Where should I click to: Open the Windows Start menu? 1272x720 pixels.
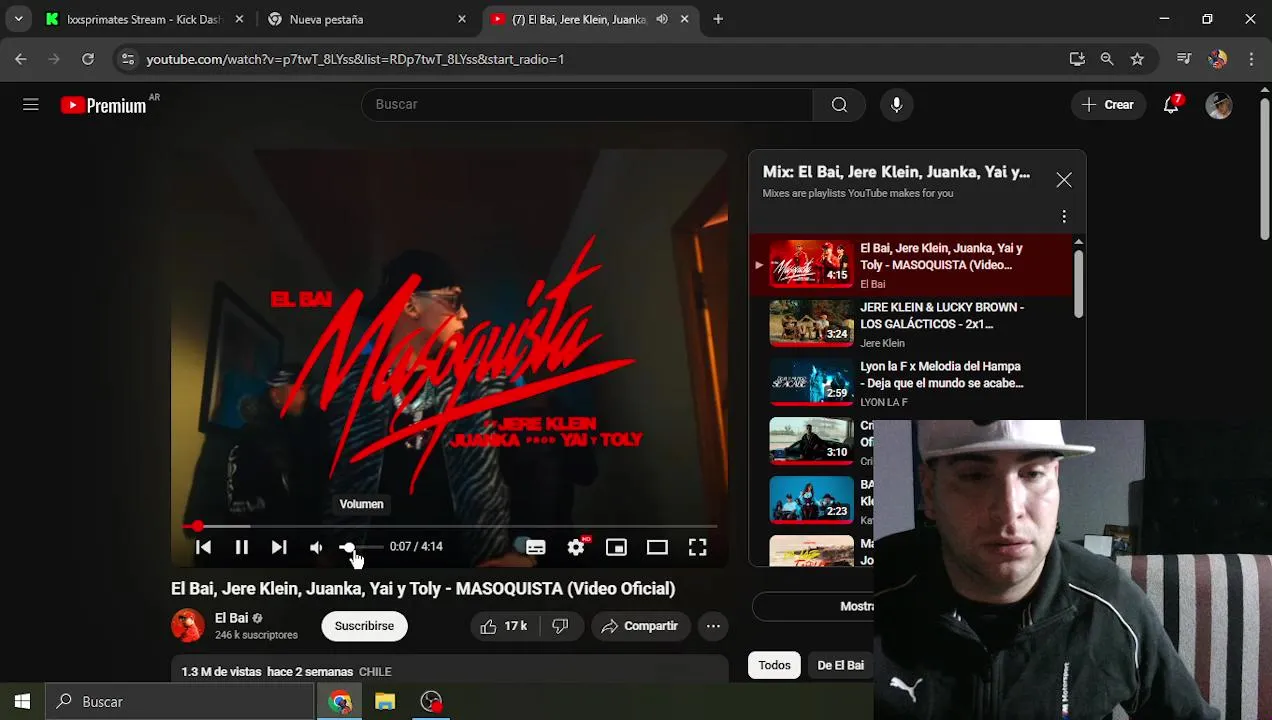(x=22, y=701)
